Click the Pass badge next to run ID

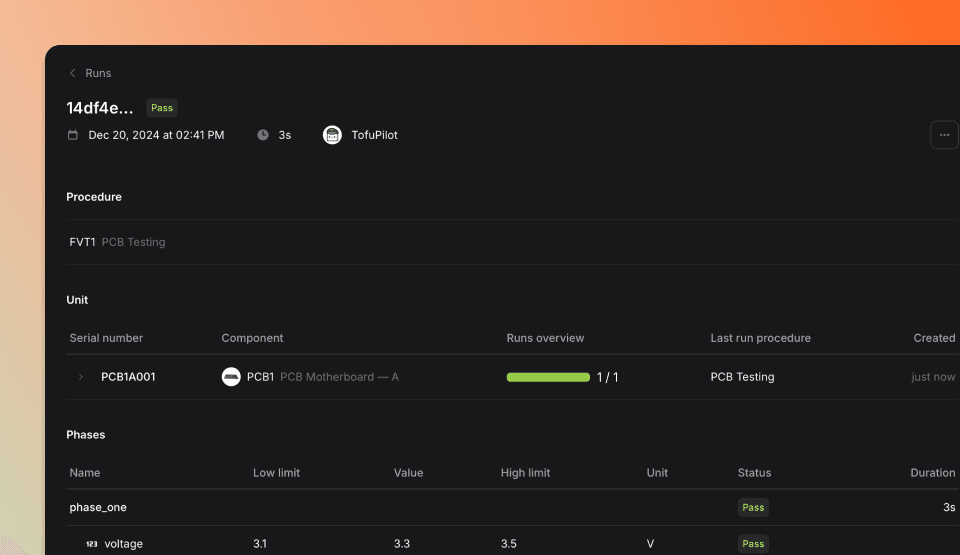click(162, 108)
